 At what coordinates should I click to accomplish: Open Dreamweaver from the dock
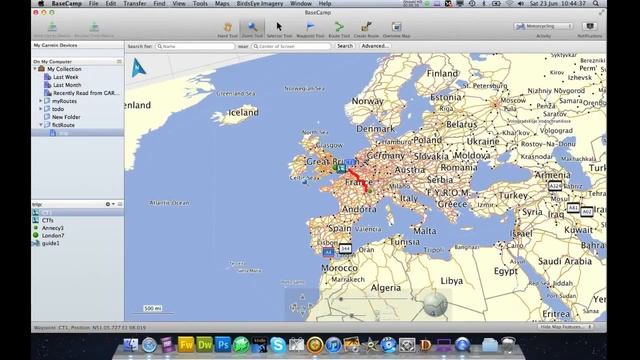(x=204, y=345)
